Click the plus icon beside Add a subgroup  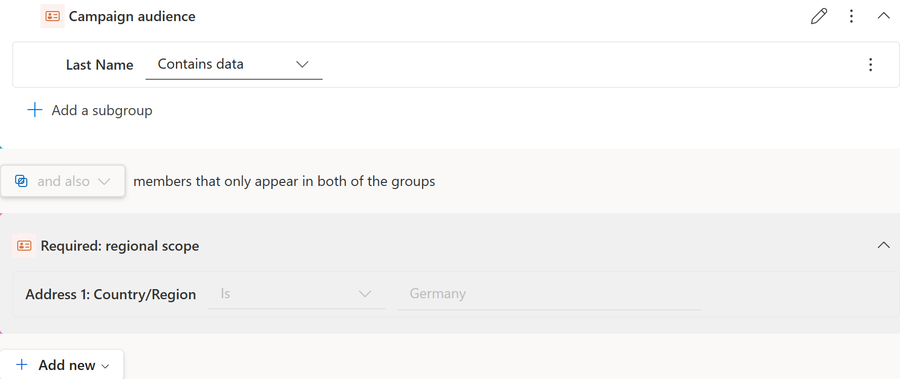35,110
